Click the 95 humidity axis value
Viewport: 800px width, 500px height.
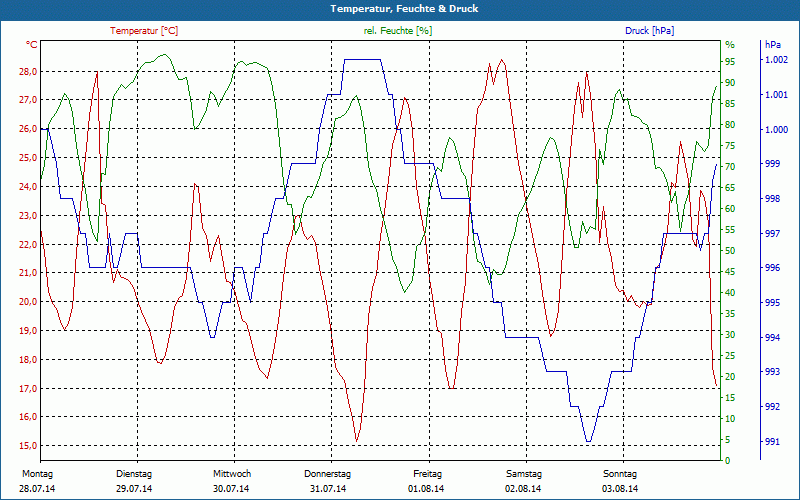(x=731, y=62)
